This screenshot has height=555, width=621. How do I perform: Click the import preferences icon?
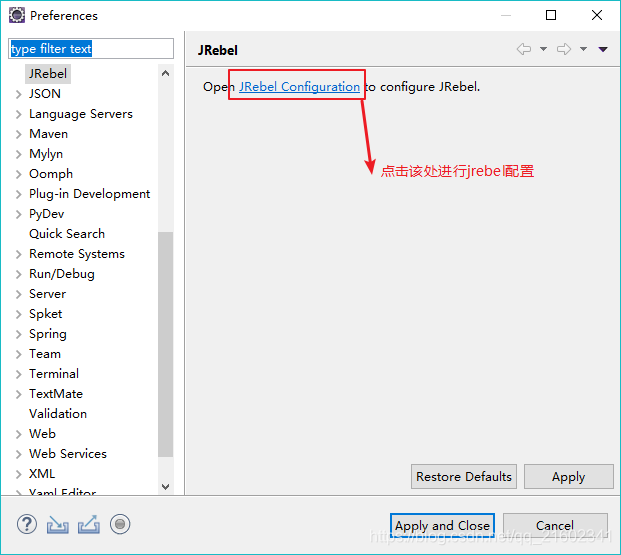(x=58, y=525)
